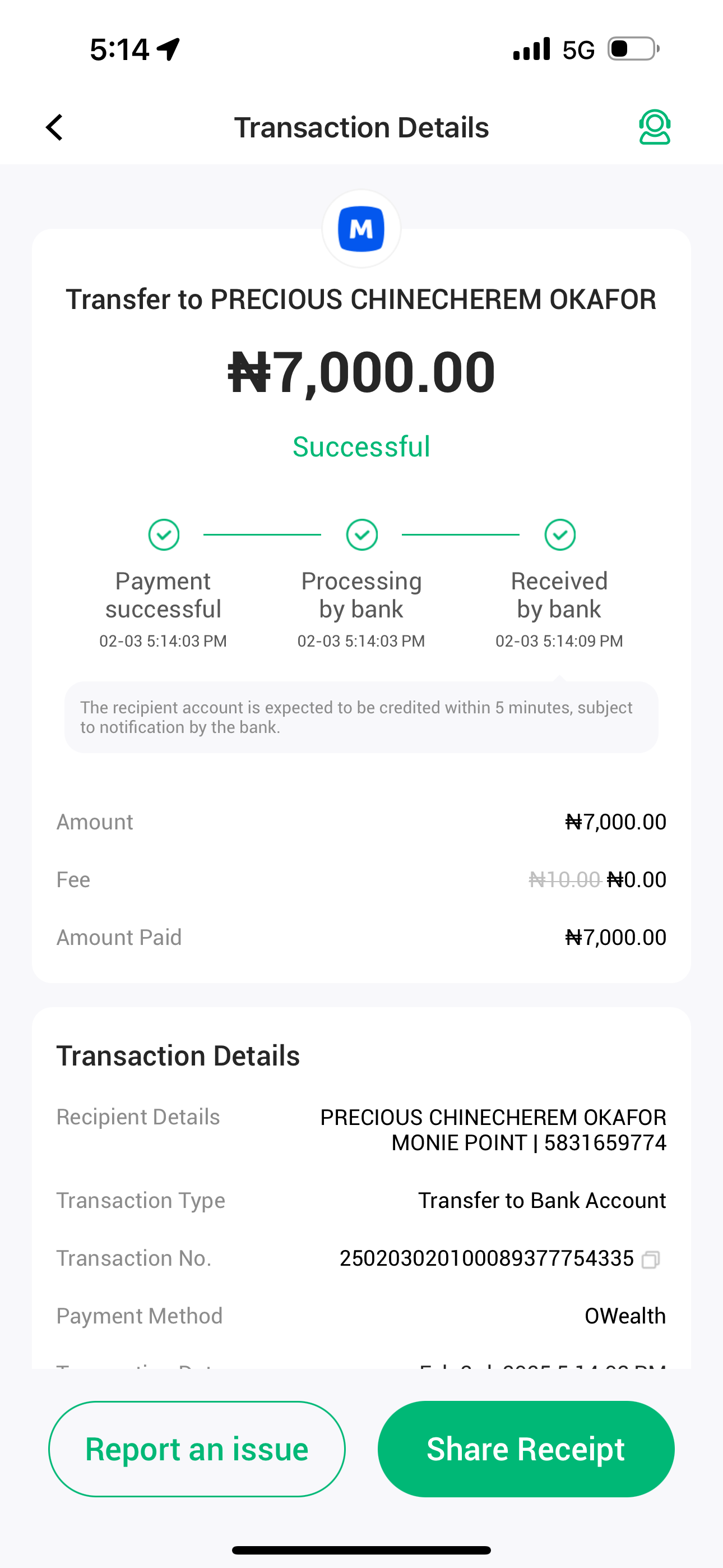Open customer support headset icon
The width and height of the screenshot is (723, 1568).
click(654, 127)
